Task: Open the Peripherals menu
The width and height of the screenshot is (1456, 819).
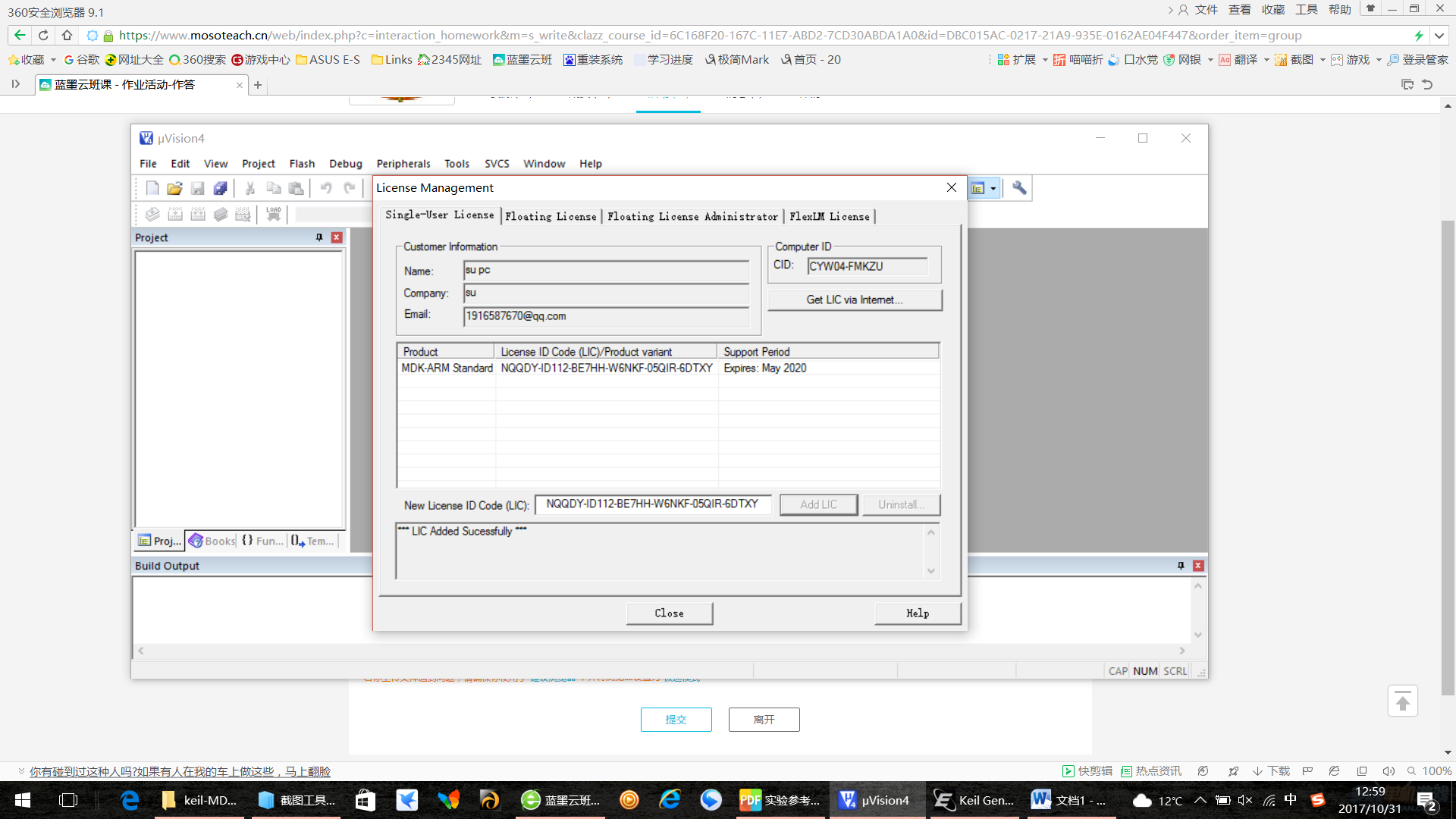Action: tap(403, 164)
